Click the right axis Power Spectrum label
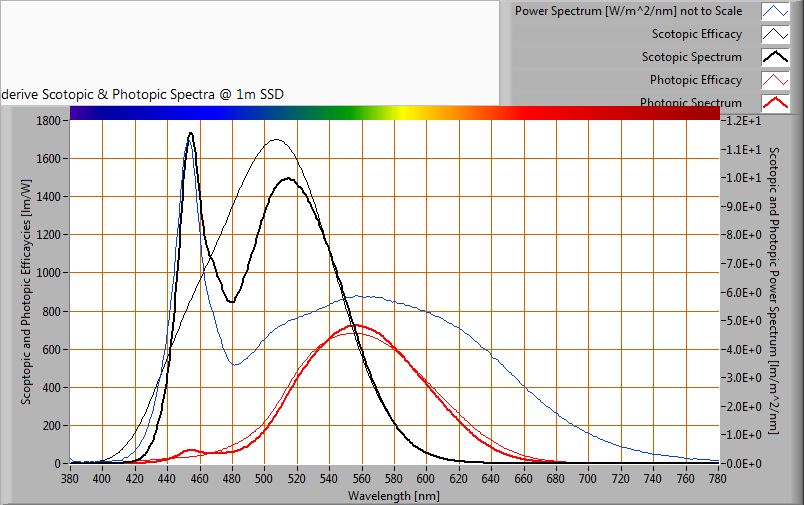 click(774, 290)
